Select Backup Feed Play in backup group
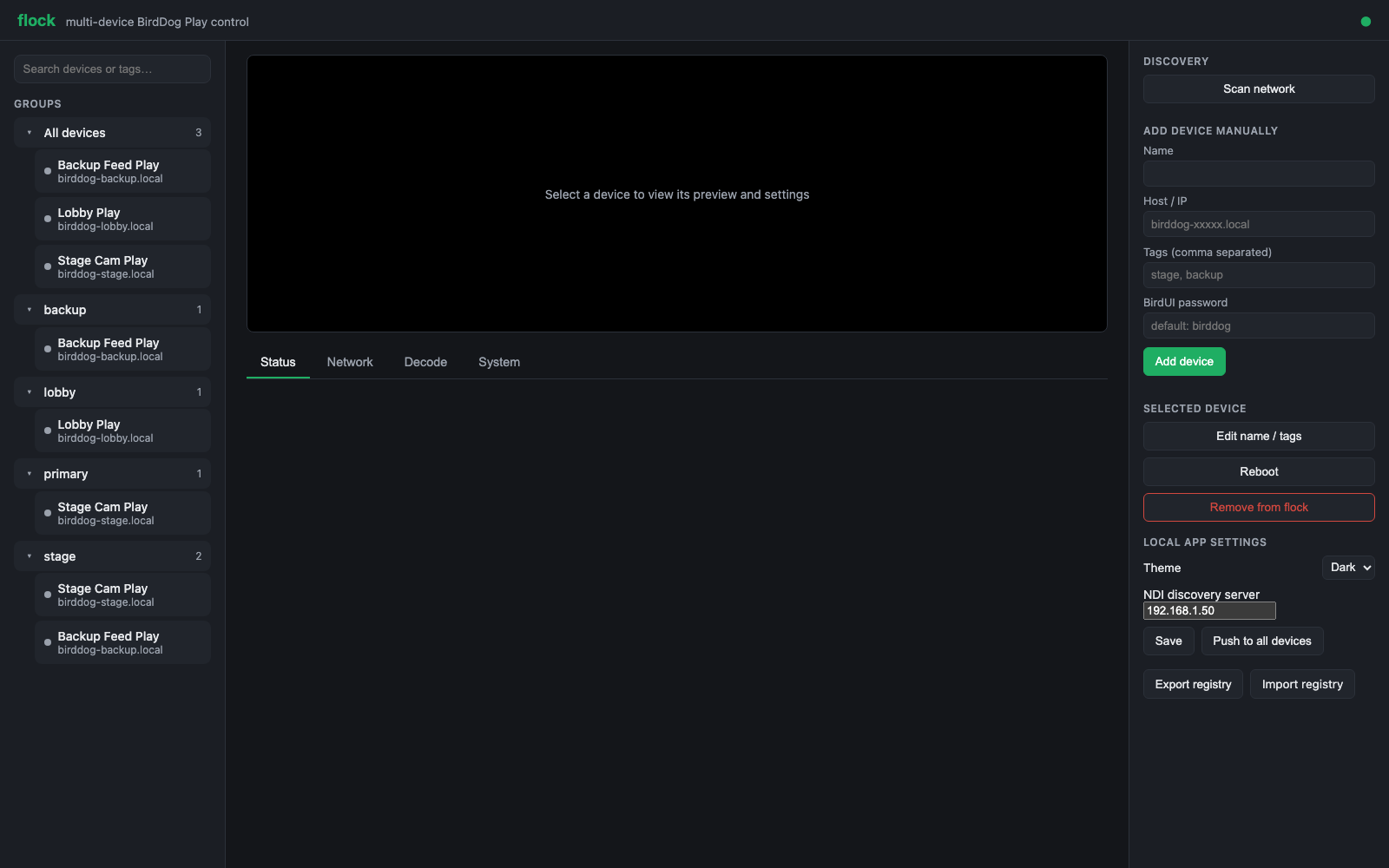 (x=122, y=349)
